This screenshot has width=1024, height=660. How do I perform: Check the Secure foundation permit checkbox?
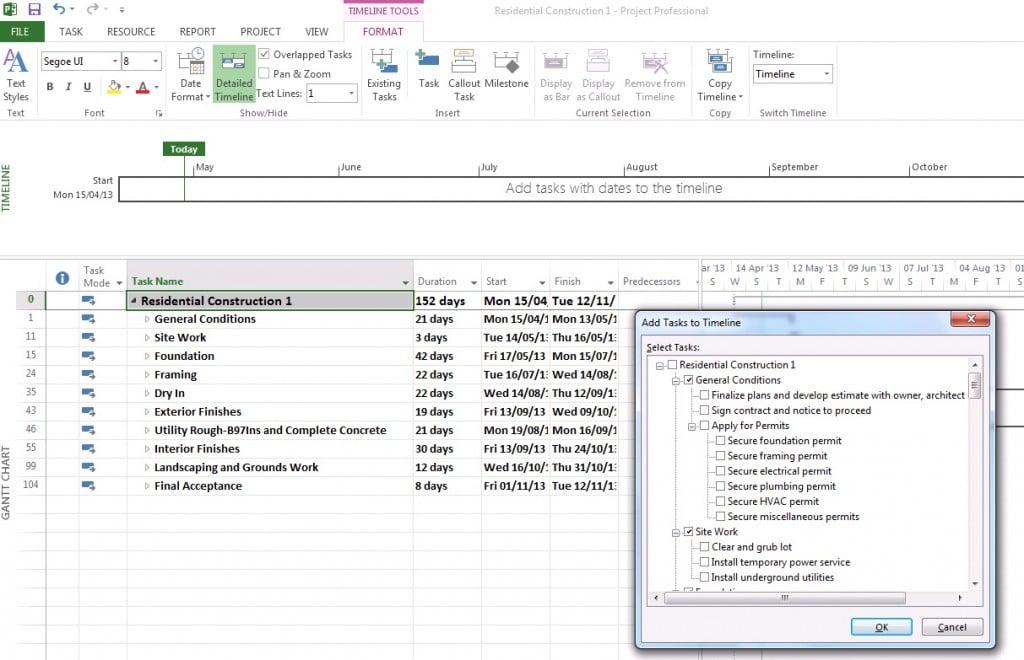pyautogui.click(x=720, y=441)
